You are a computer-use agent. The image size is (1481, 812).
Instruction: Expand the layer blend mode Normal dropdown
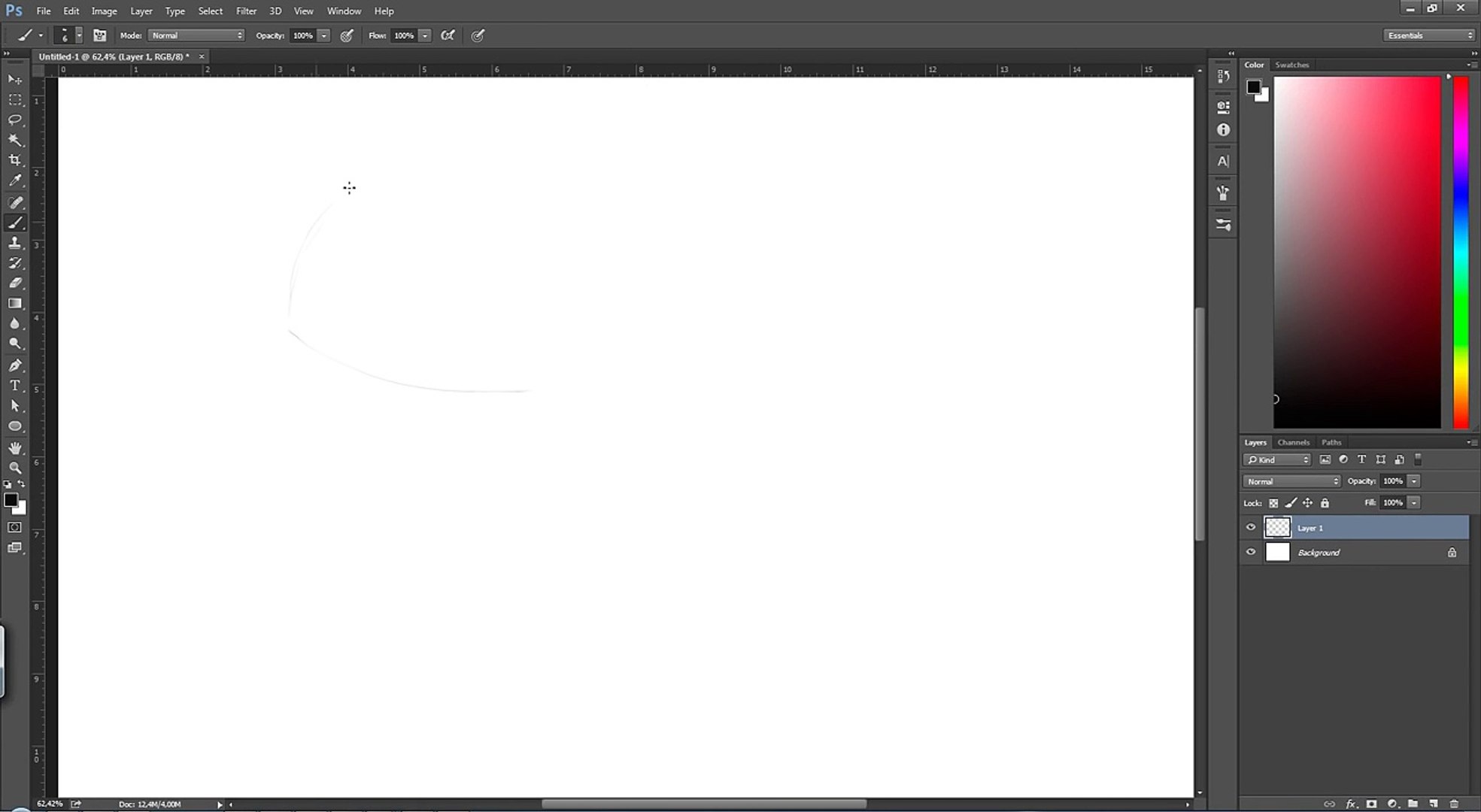click(x=1291, y=481)
